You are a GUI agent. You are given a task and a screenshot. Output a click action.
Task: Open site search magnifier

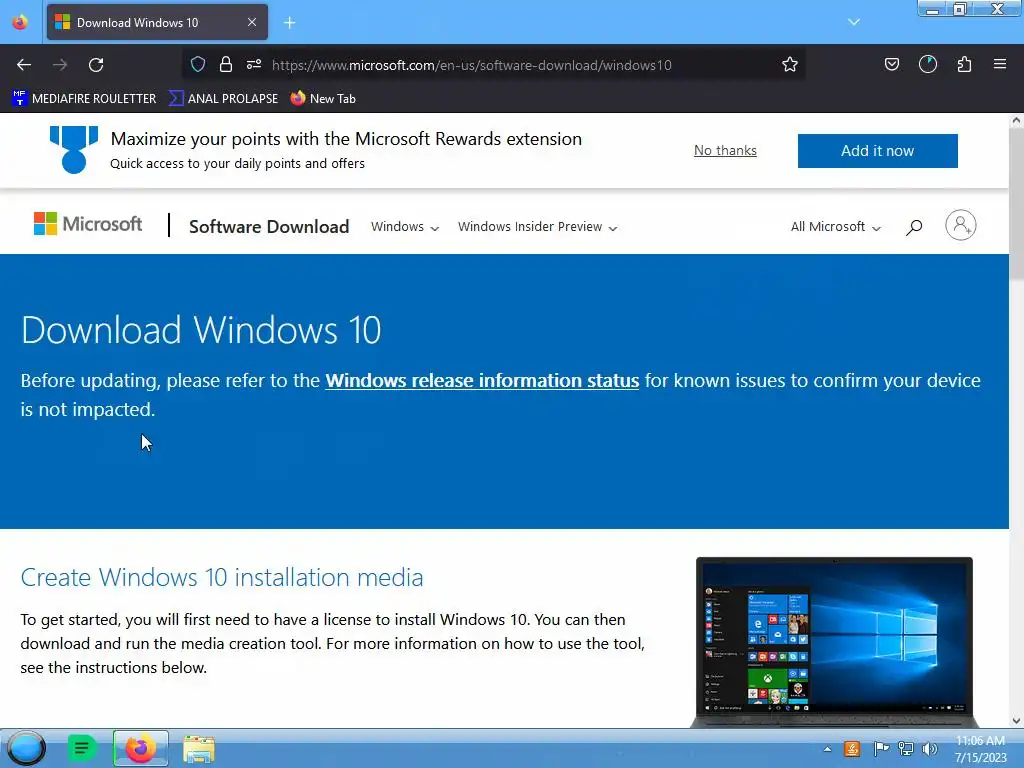tap(914, 227)
